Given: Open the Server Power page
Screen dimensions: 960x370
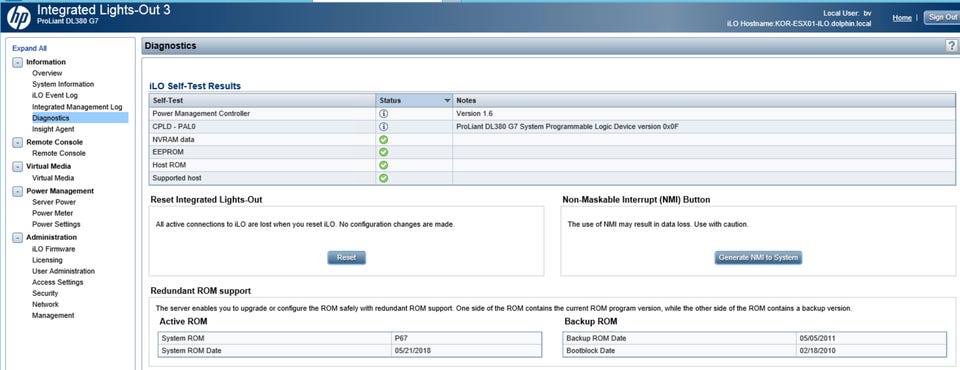Looking at the screenshot, I should point(54,202).
